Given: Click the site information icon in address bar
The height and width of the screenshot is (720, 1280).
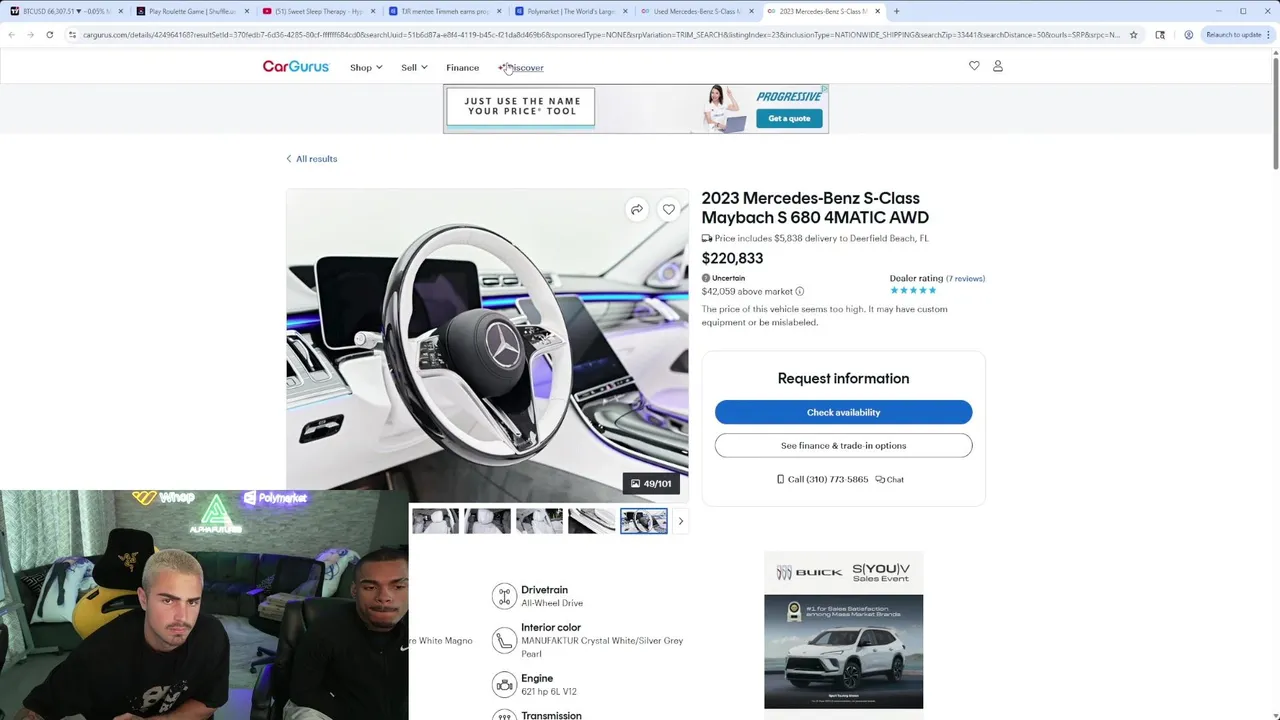Looking at the screenshot, I should [x=72, y=35].
